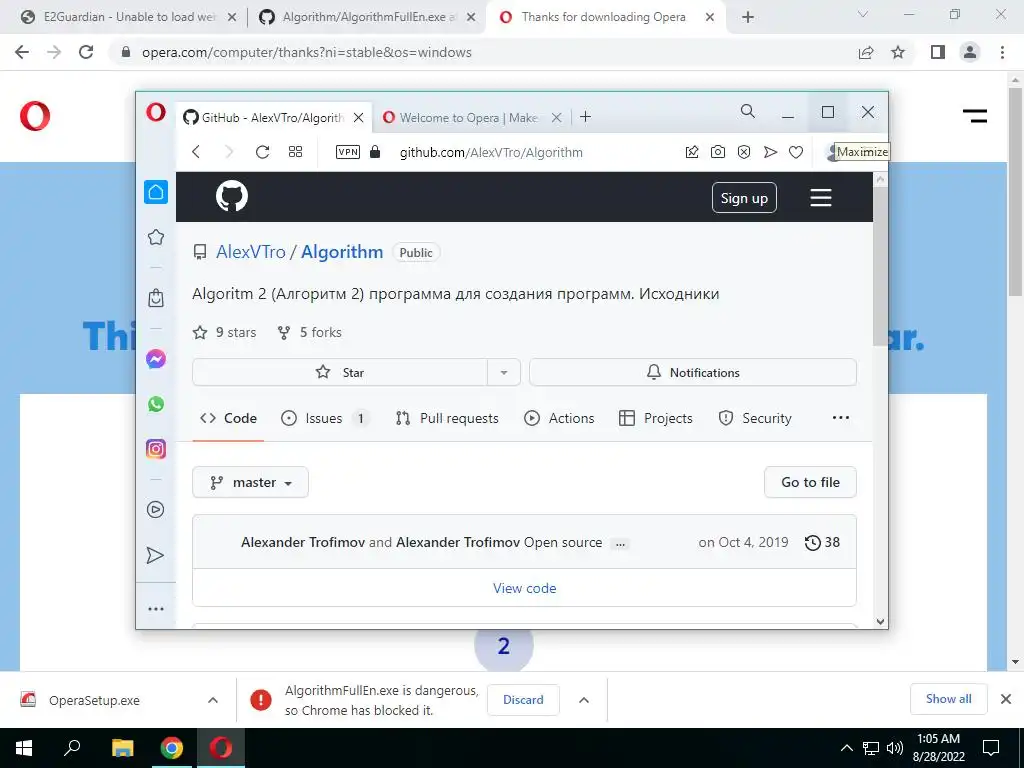Select the Pull requests tab
The width and height of the screenshot is (1024, 768).
tap(447, 418)
